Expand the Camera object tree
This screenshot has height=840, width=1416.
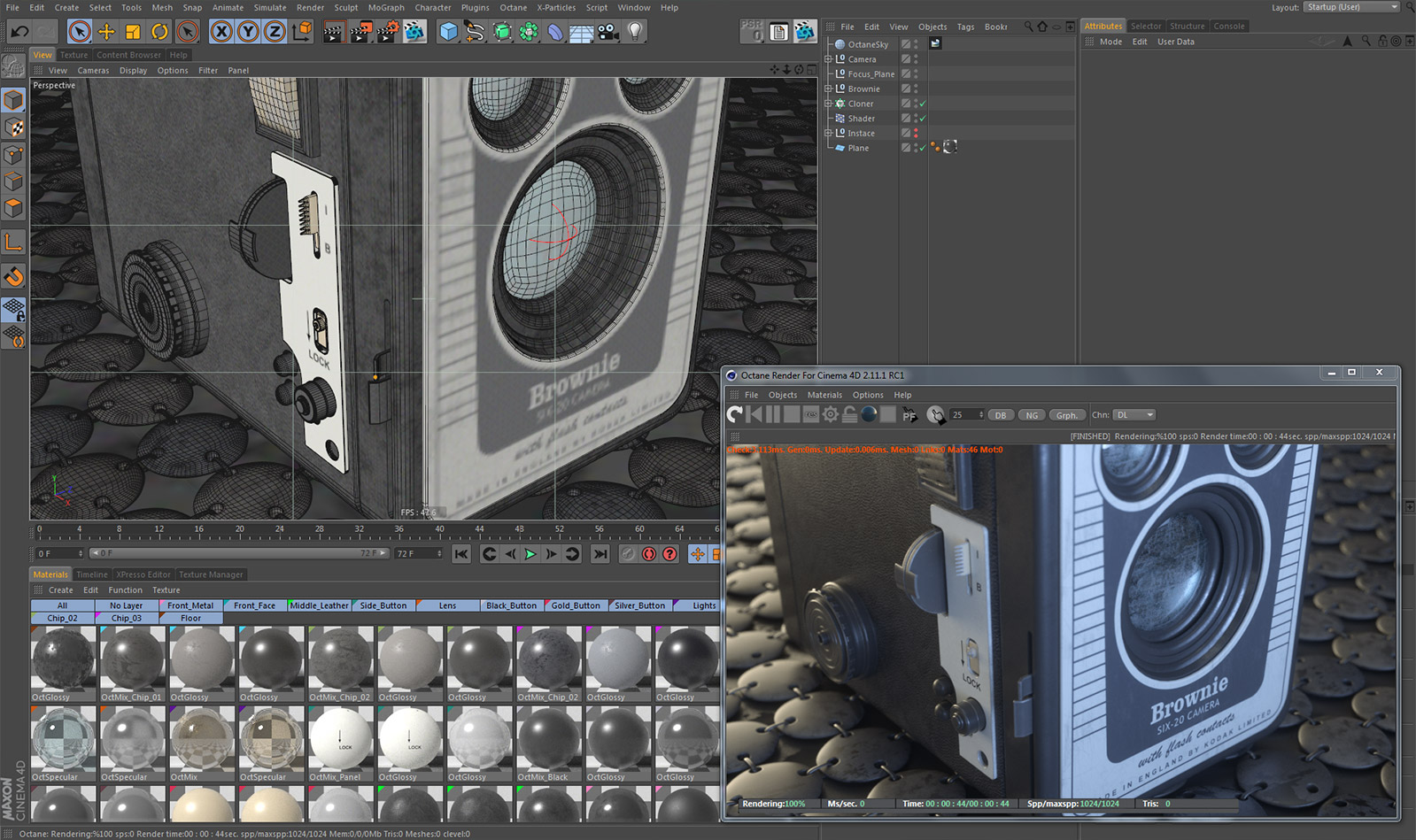point(829,59)
